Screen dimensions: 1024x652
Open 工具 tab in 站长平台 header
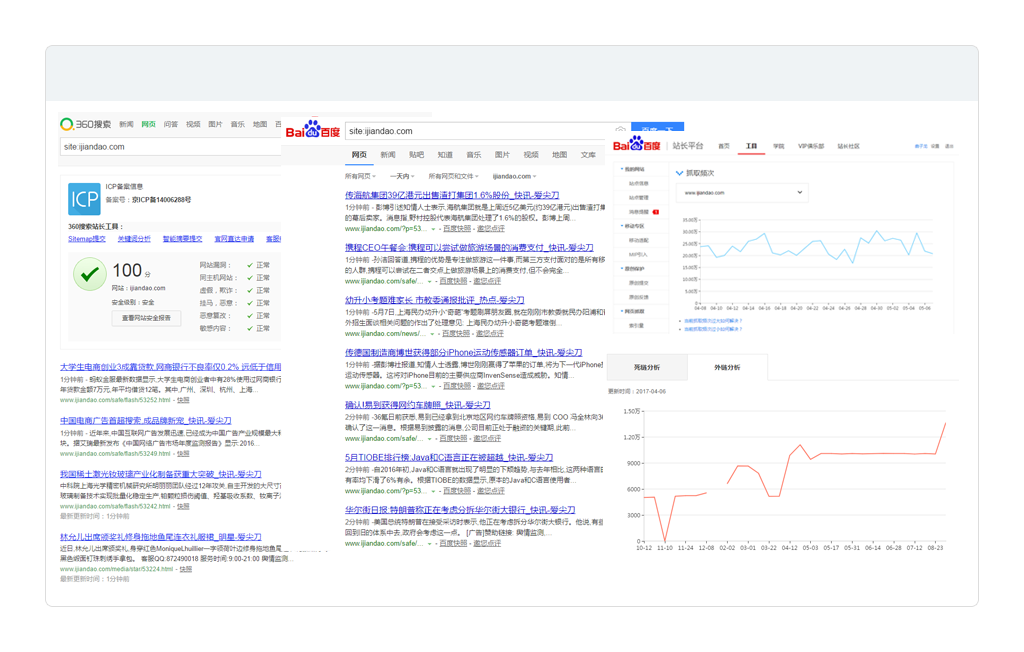tap(751, 146)
